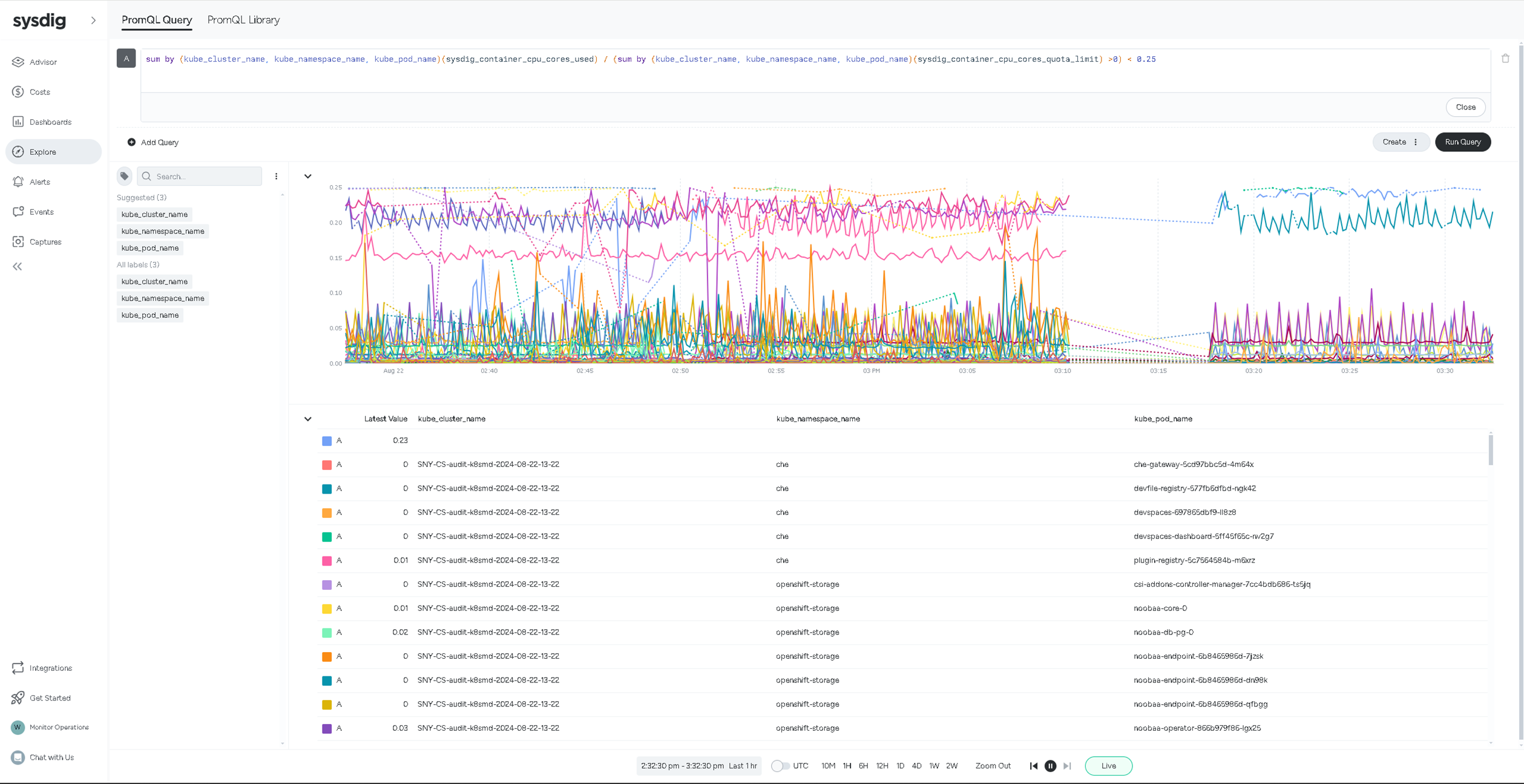Switch to the PromQL Library tab
The height and width of the screenshot is (784, 1524).
click(x=243, y=20)
